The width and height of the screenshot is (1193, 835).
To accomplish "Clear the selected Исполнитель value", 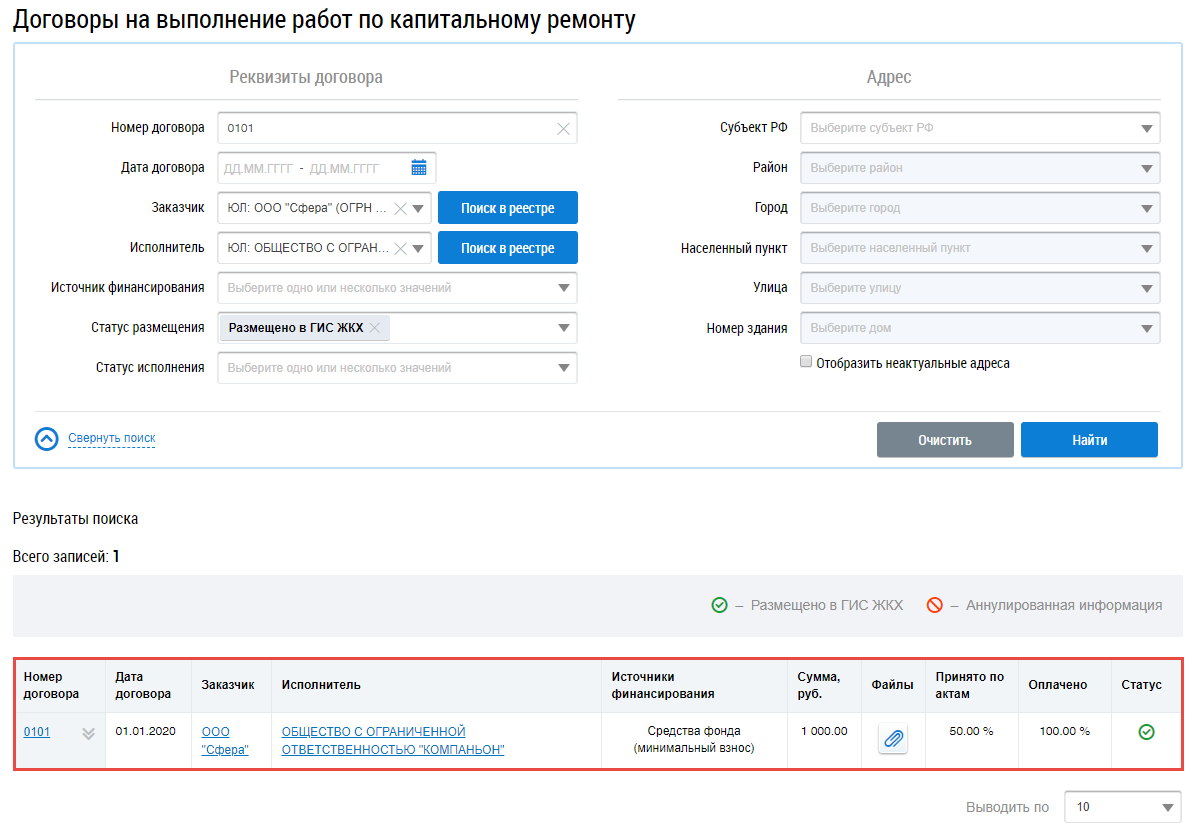I will (400, 249).
